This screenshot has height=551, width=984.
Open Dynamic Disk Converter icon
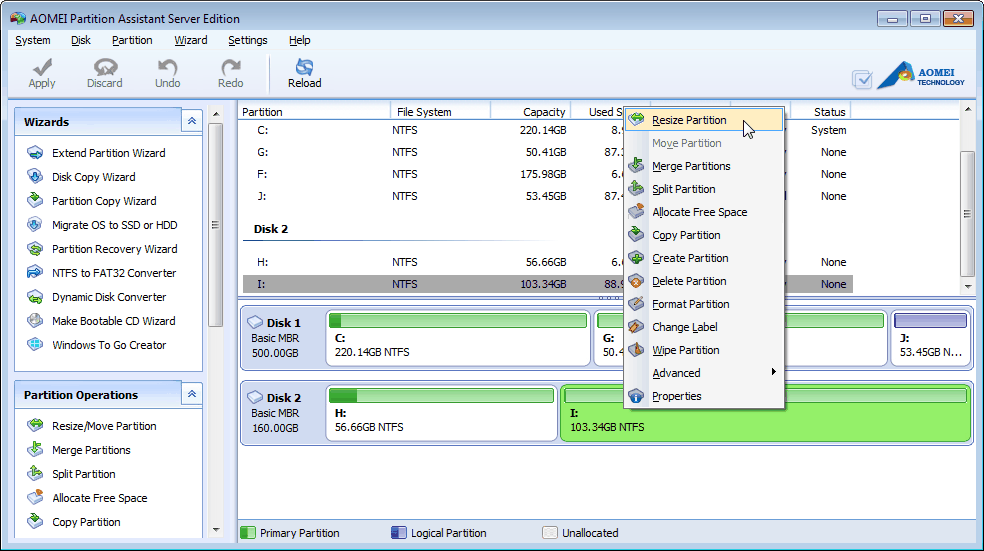[x=35, y=296]
